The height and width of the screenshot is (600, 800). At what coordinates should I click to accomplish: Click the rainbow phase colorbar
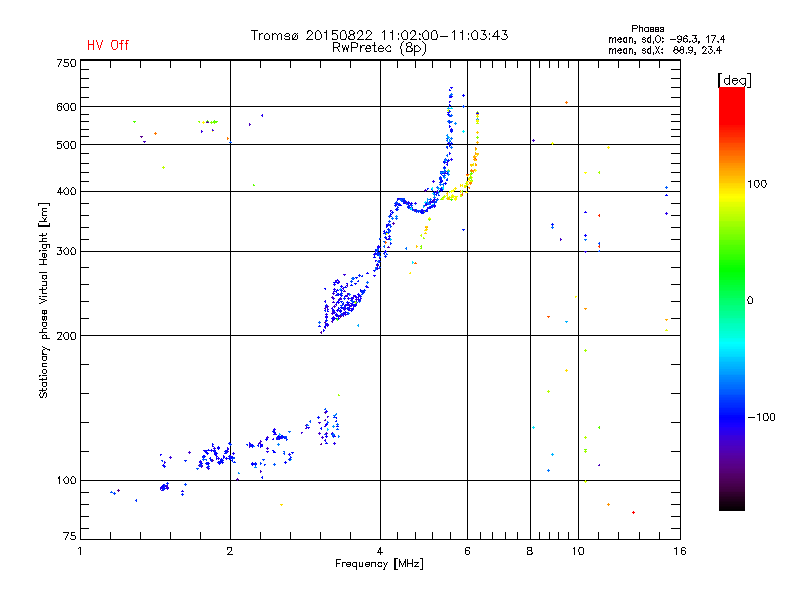click(x=732, y=298)
